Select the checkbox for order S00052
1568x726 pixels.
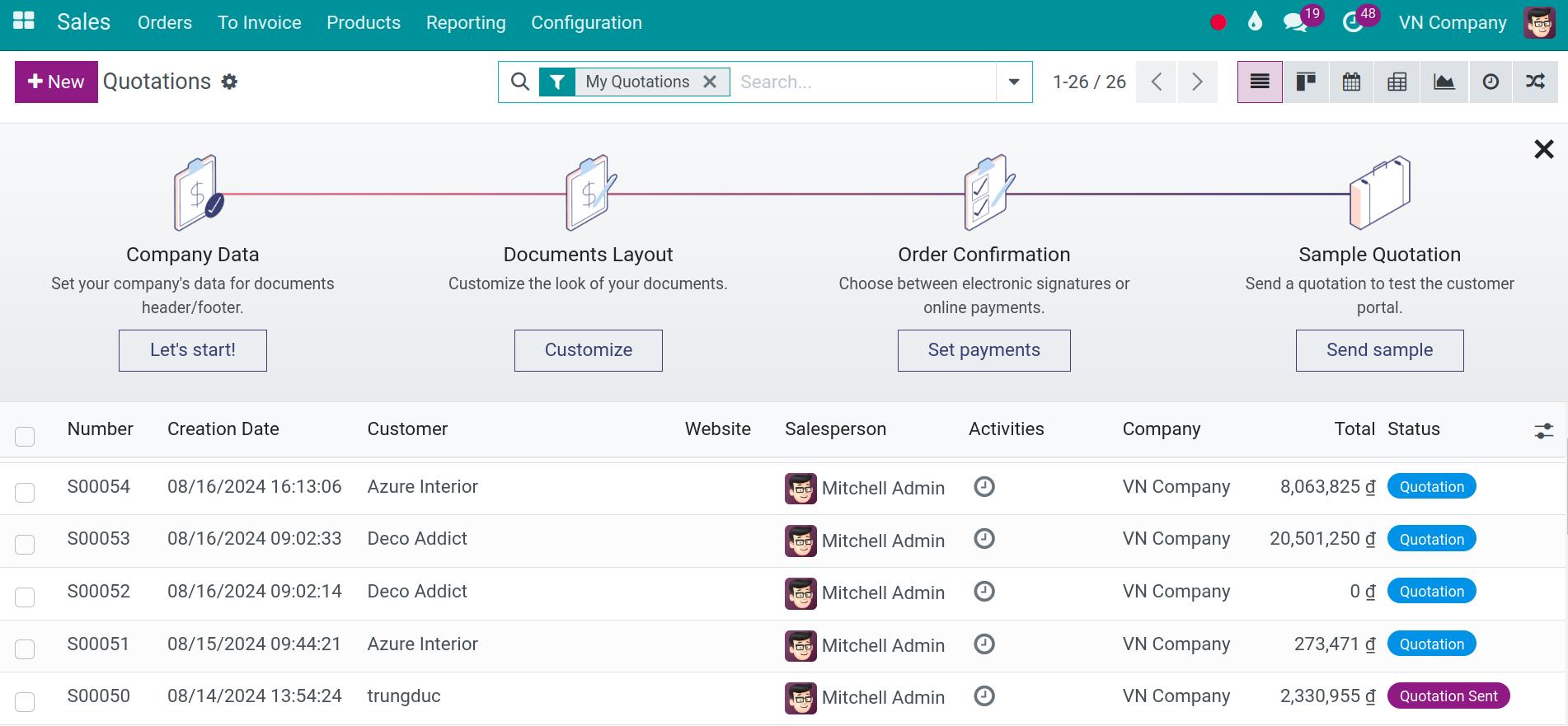(25, 597)
